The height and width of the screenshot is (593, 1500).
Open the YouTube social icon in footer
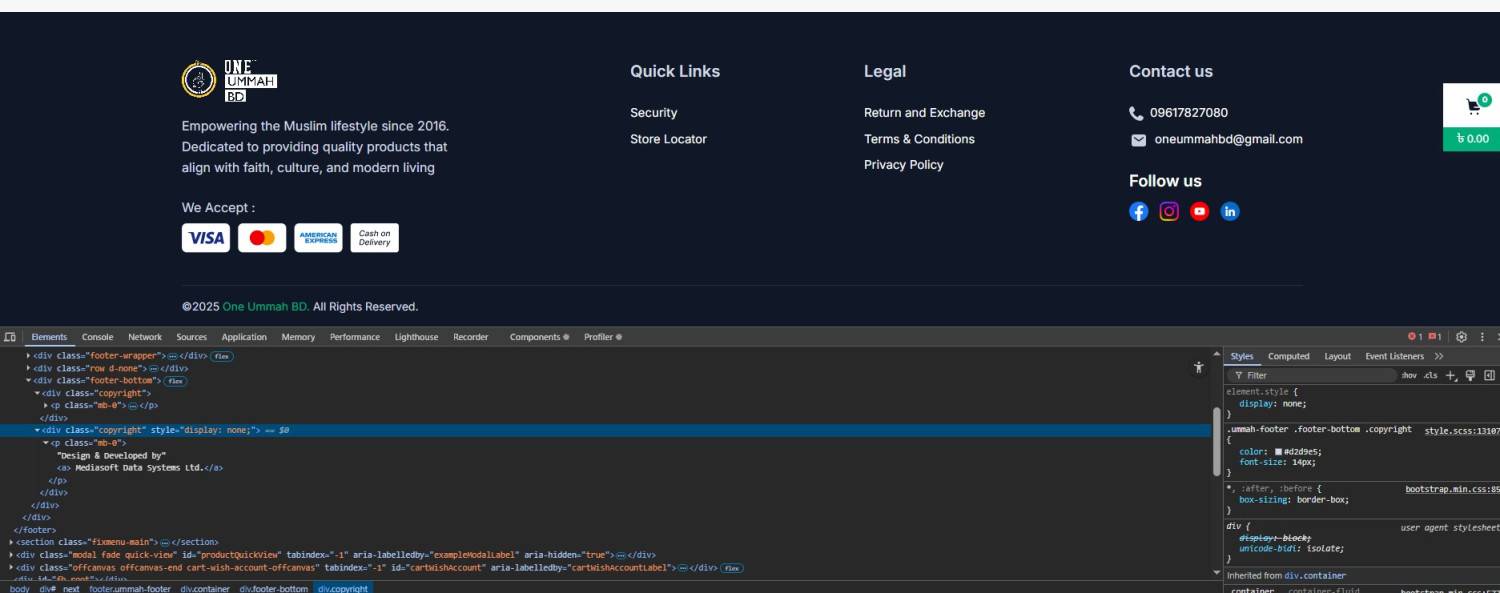[x=1200, y=211]
